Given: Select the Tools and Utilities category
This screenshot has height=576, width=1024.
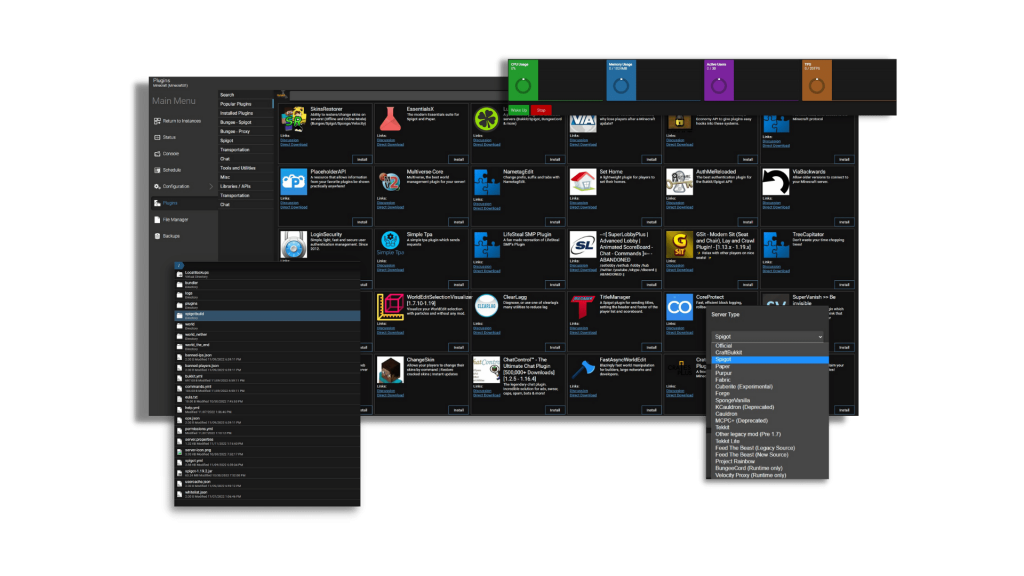Looking at the screenshot, I should [238, 168].
